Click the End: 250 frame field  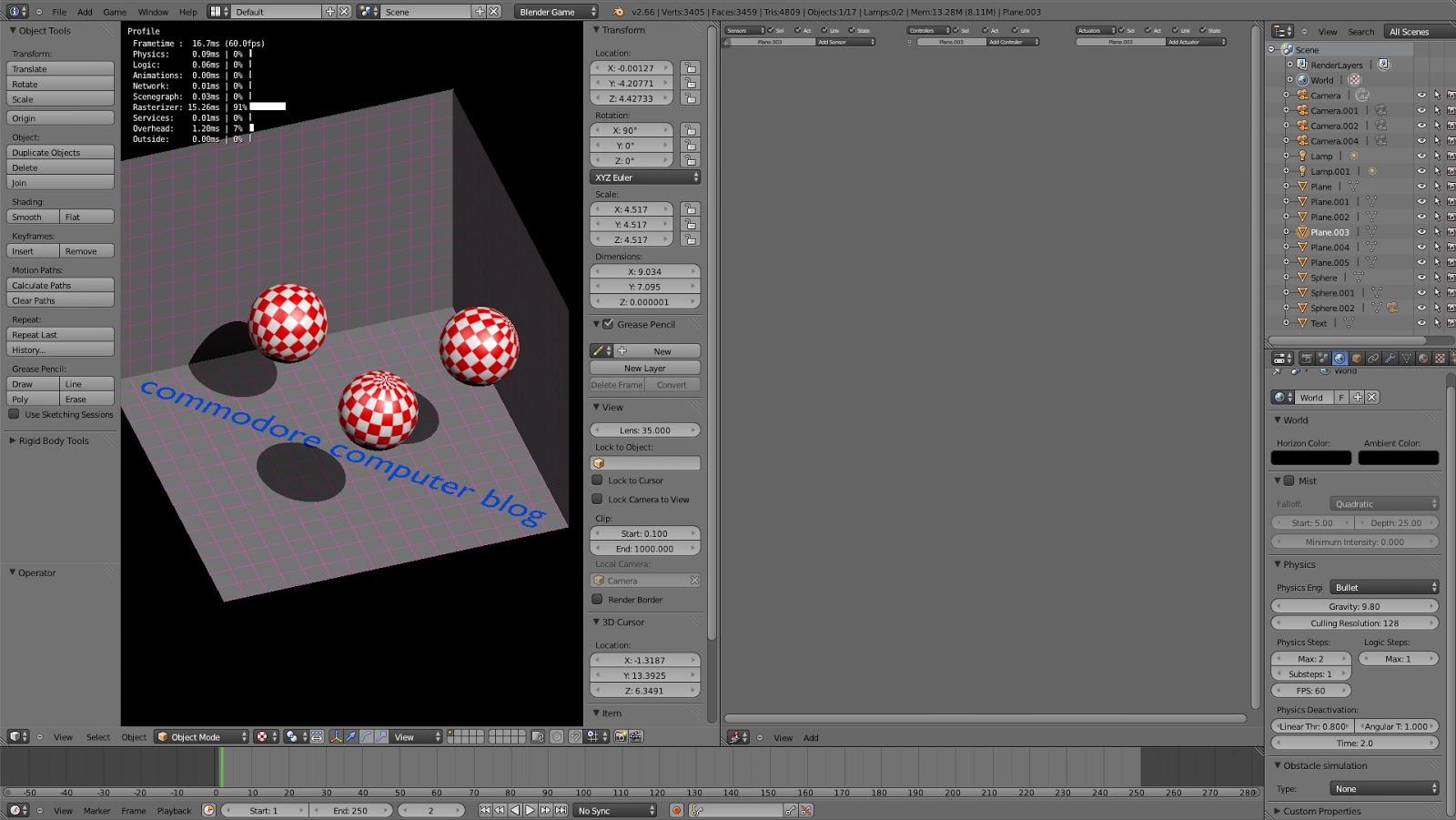350,810
